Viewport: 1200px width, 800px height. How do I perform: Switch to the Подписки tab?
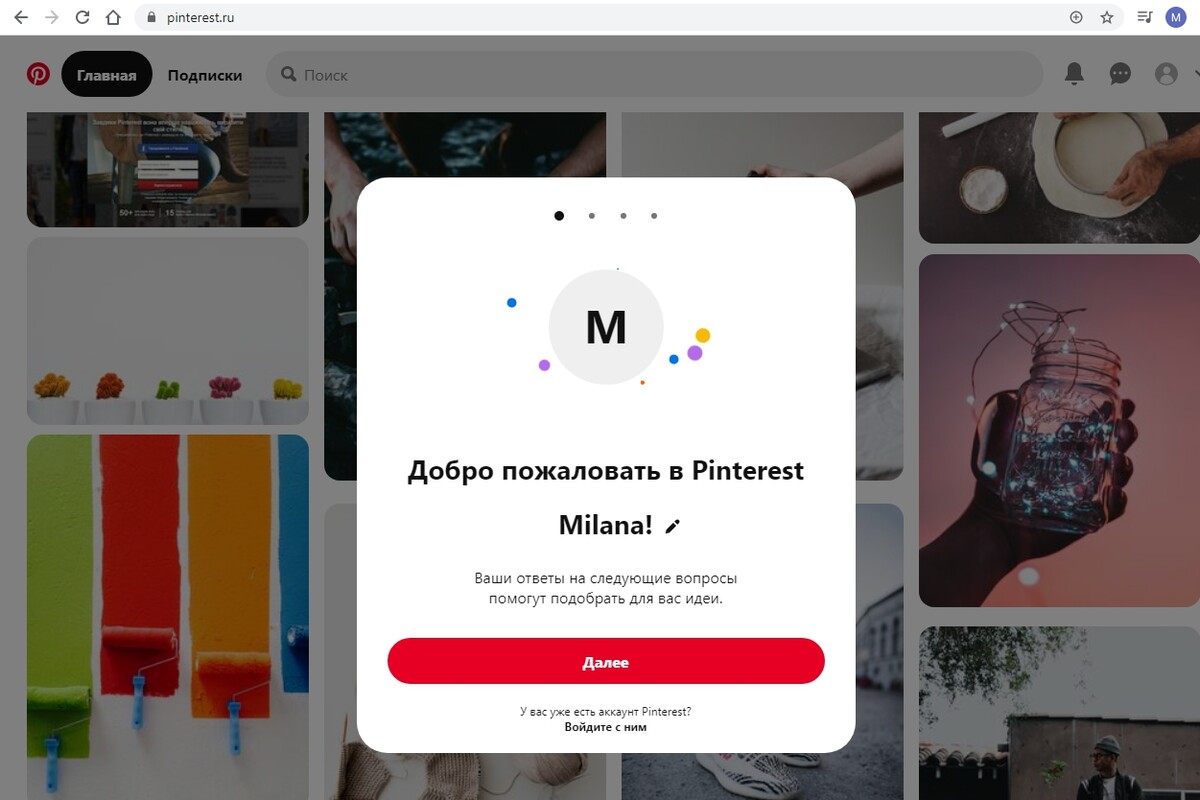pyautogui.click(x=205, y=75)
